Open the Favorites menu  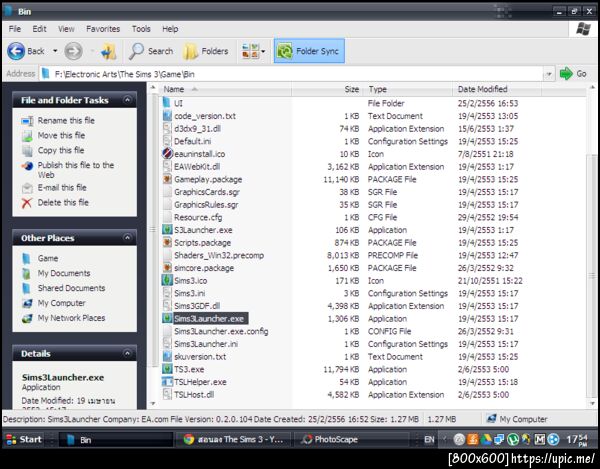point(103,29)
